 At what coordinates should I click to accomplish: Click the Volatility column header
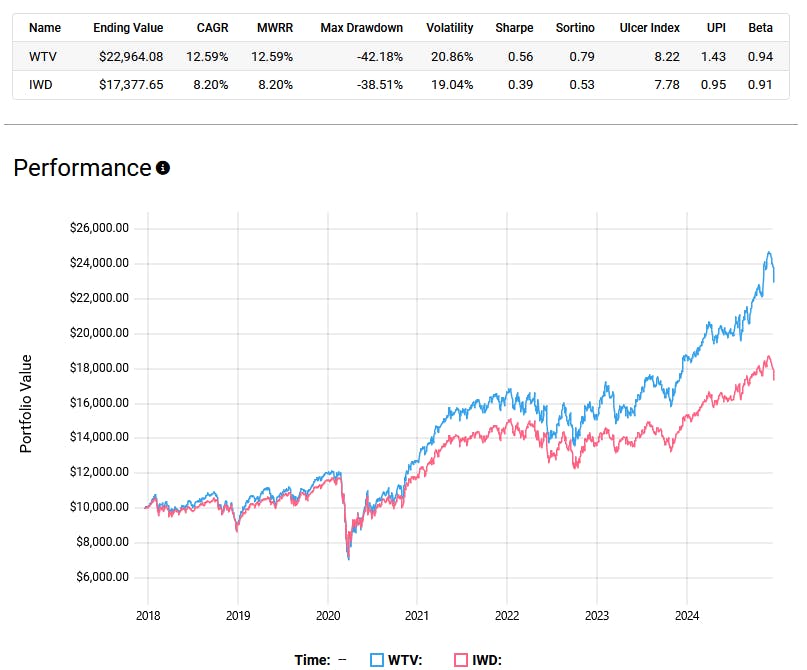pos(449,28)
